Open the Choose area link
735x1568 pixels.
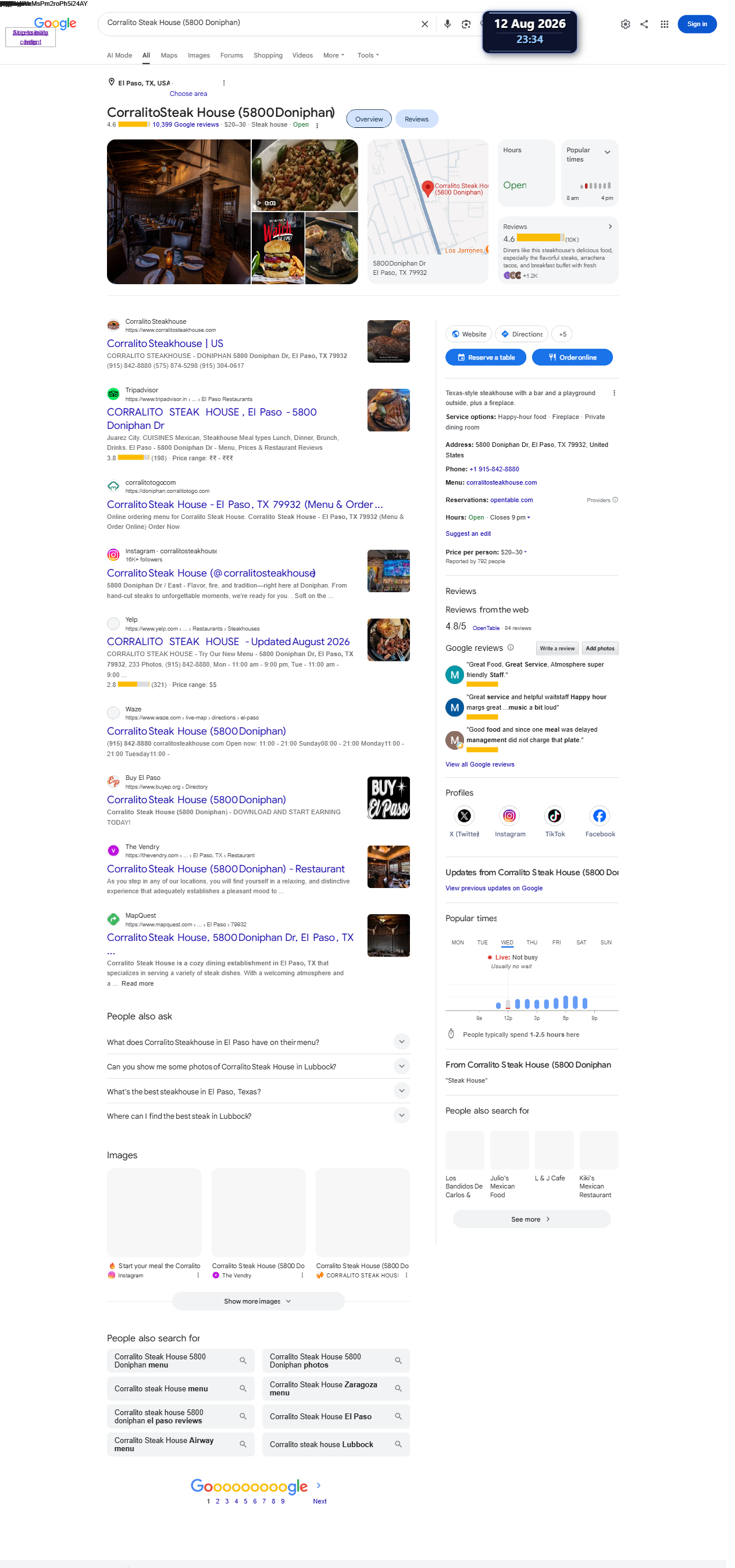coord(188,94)
